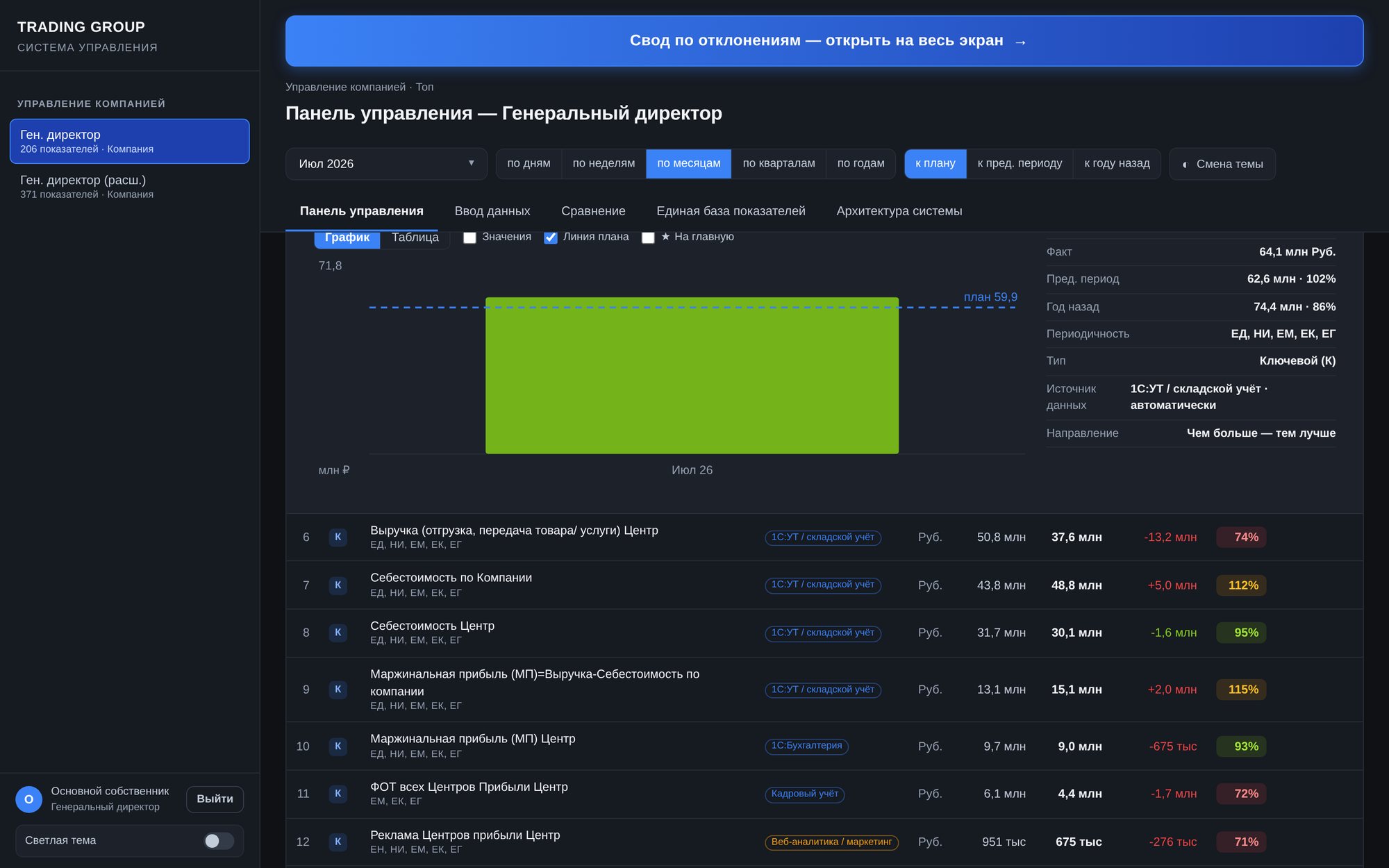
Task: Click the K badge for Реклама Центров прибыли
Action: tap(338, 842)
